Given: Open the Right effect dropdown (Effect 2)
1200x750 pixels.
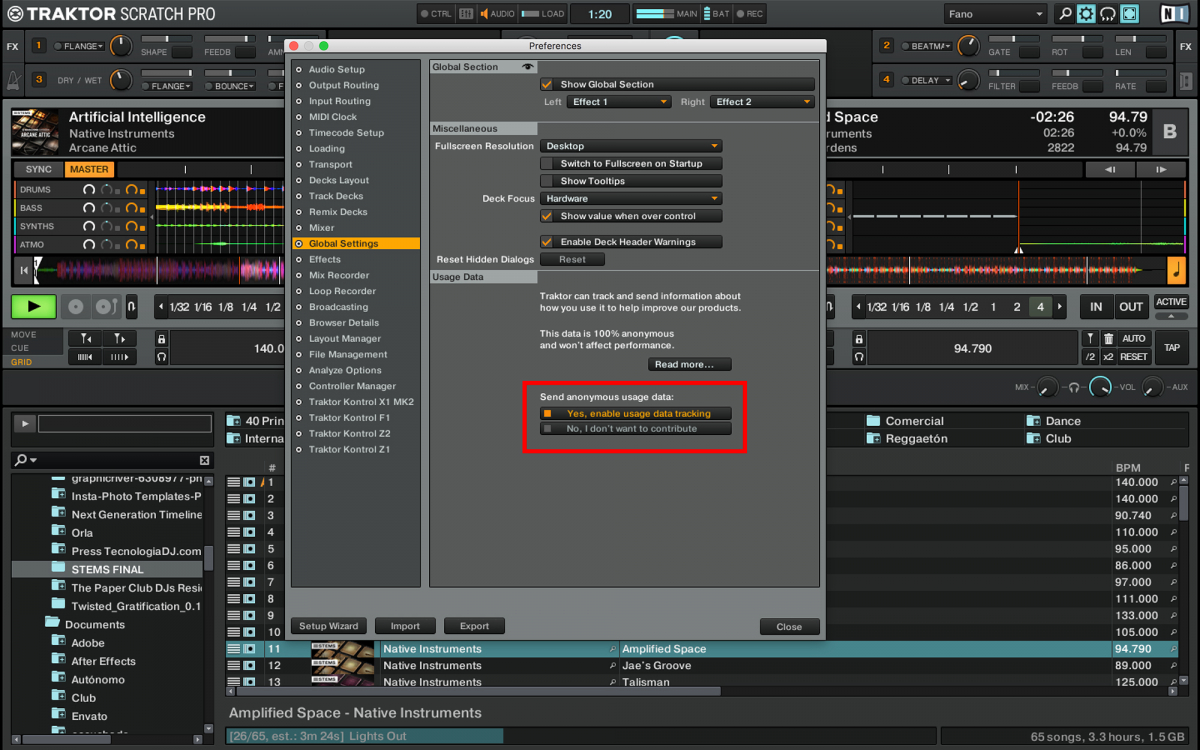Looking at the screenshot, I should (x=763, y=102).
